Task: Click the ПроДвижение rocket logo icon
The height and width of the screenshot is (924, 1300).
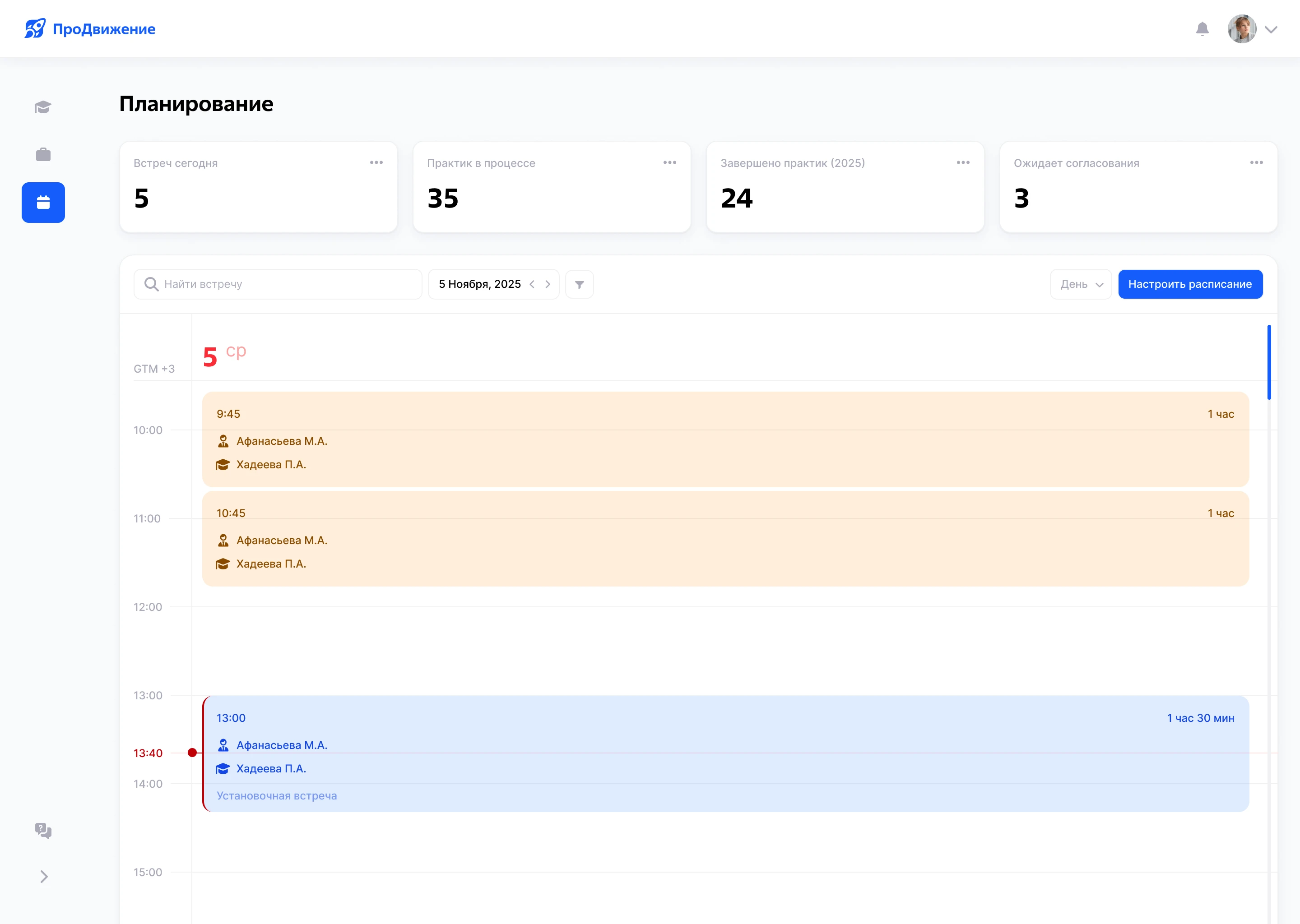Action: point(35,28)
